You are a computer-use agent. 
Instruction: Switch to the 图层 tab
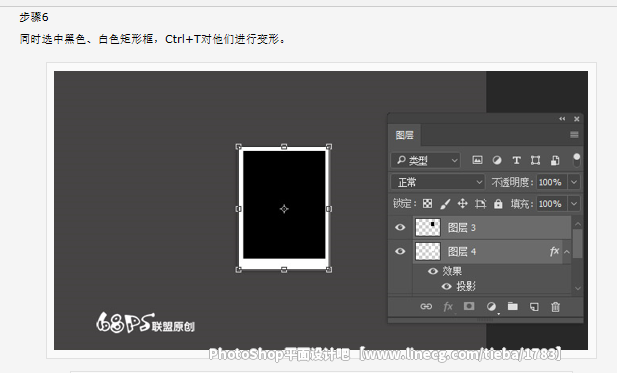[x=405, y=135]
